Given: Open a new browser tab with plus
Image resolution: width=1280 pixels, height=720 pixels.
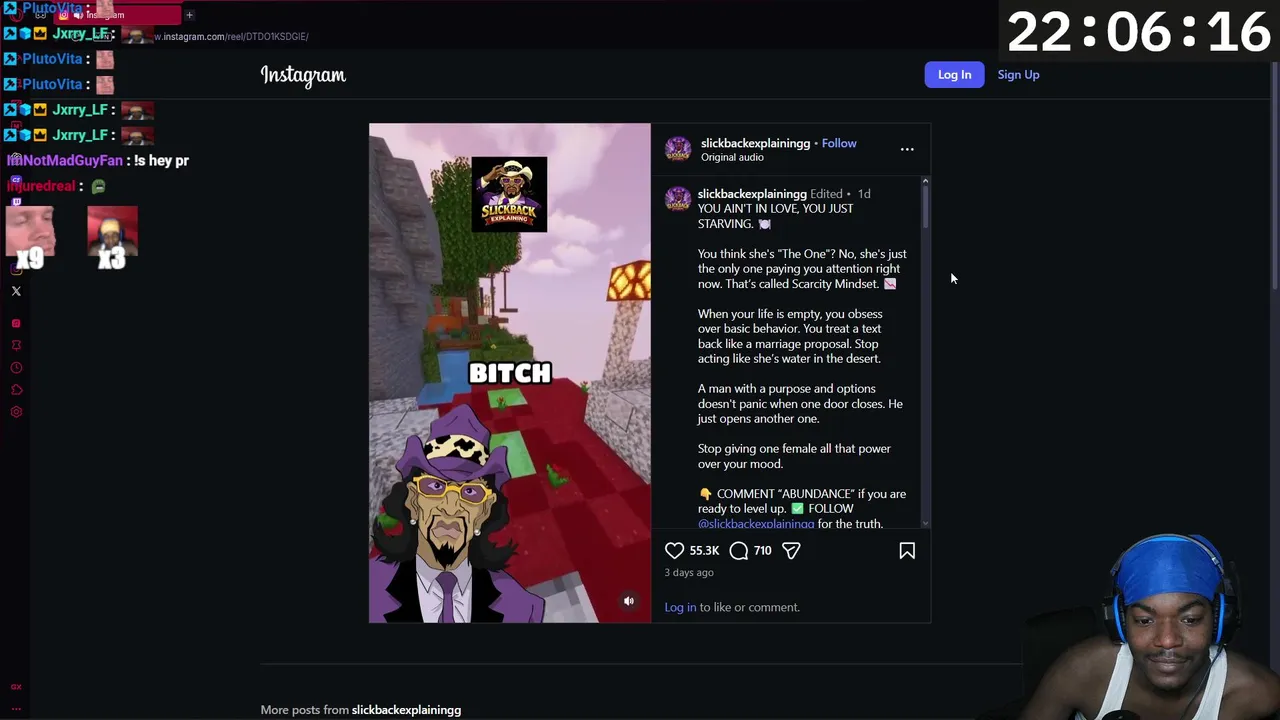Looking at the screenshot, I should 189,15.
